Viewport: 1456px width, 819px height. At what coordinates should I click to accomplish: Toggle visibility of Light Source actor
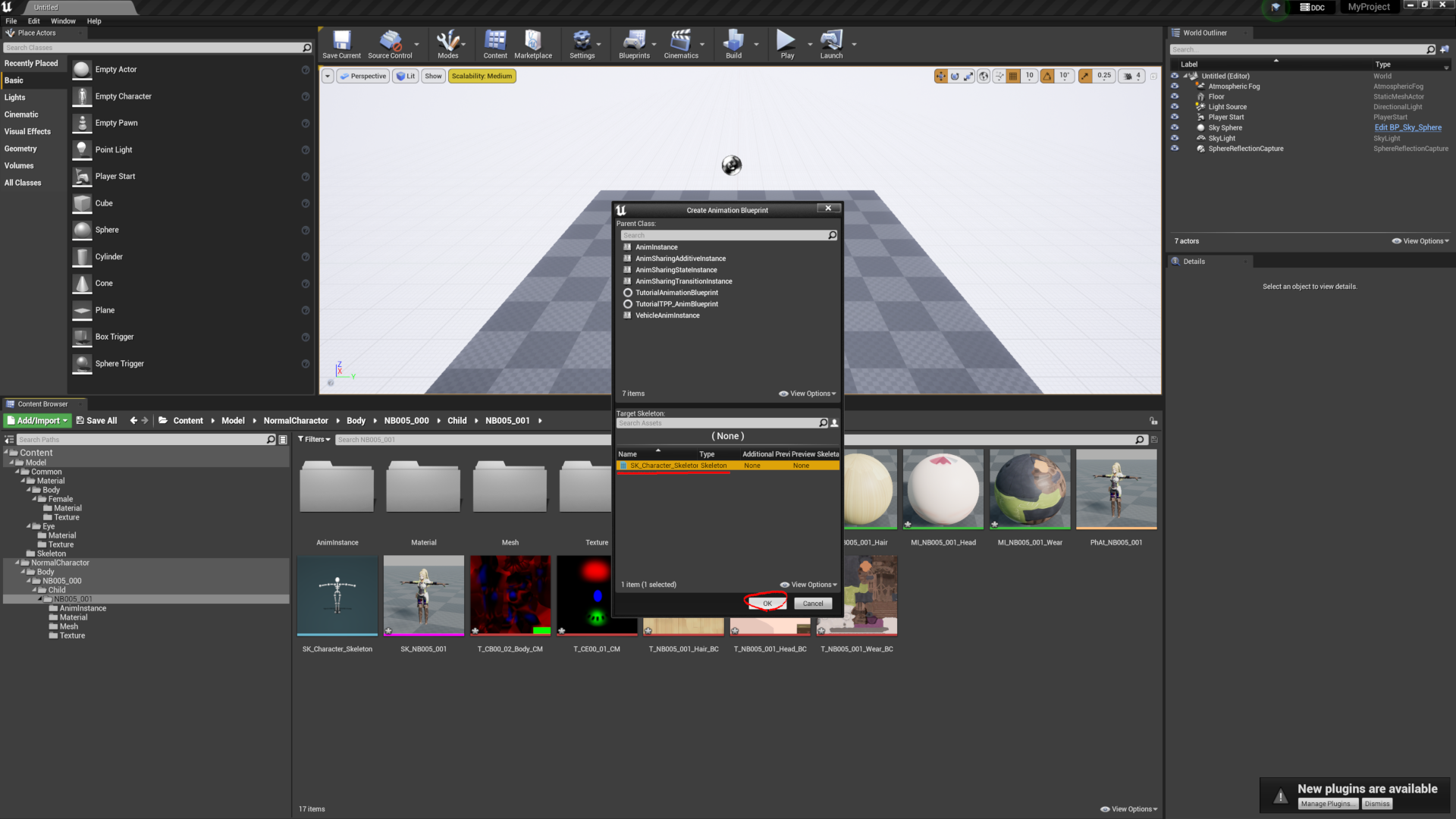click(1175, 106)
